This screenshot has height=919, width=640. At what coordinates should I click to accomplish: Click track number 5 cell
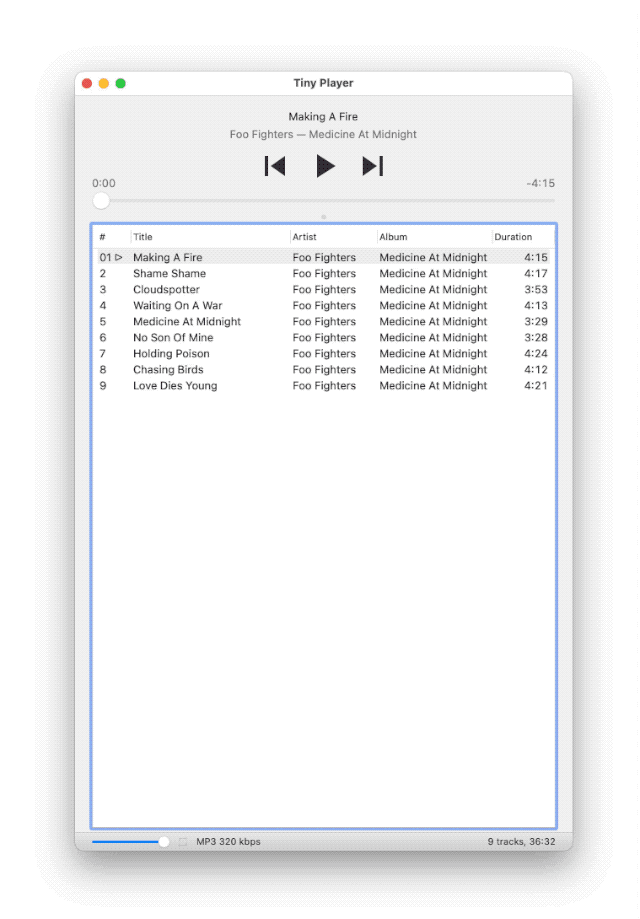(x=103, y=322)
